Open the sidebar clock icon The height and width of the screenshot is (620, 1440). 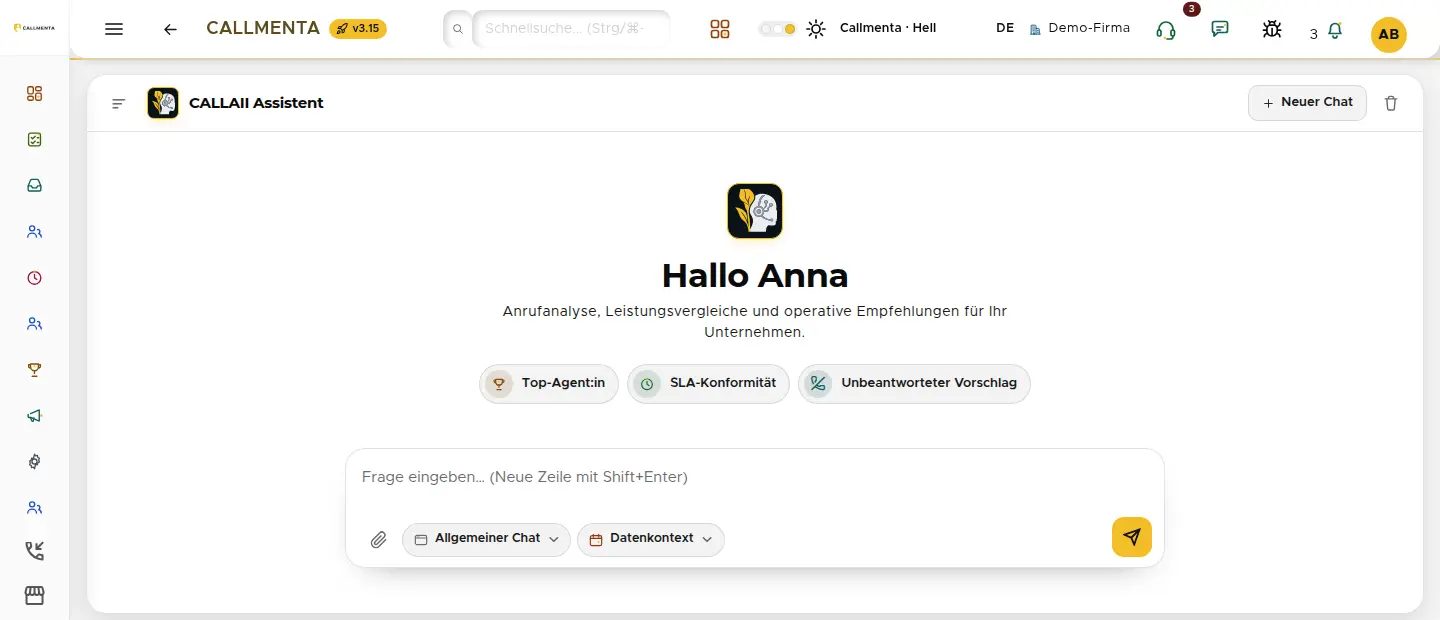(35, 278)
